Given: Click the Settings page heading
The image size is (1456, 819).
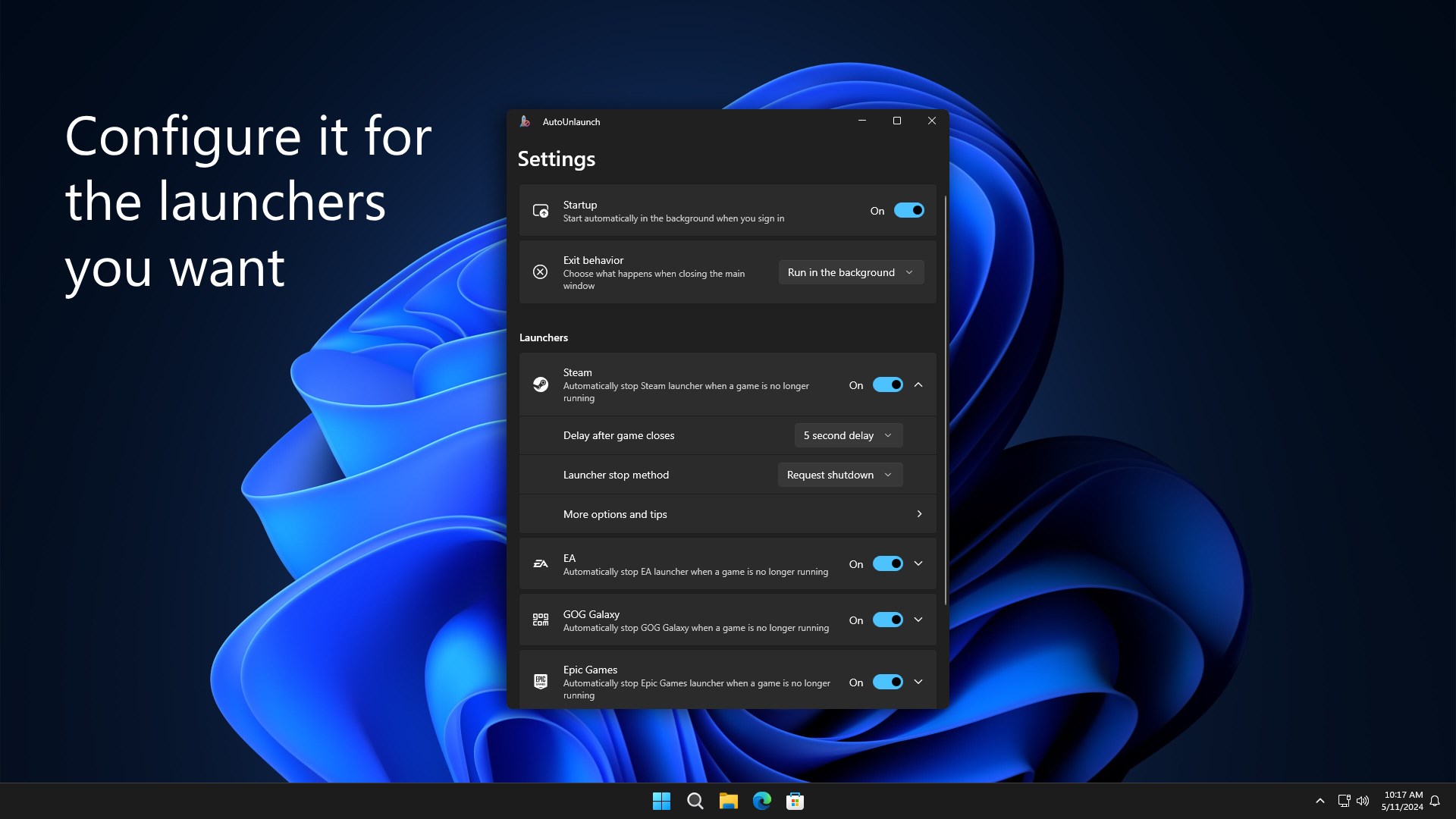Looking at the screenshot, I should pyautogui.click(x=556, y=159).
